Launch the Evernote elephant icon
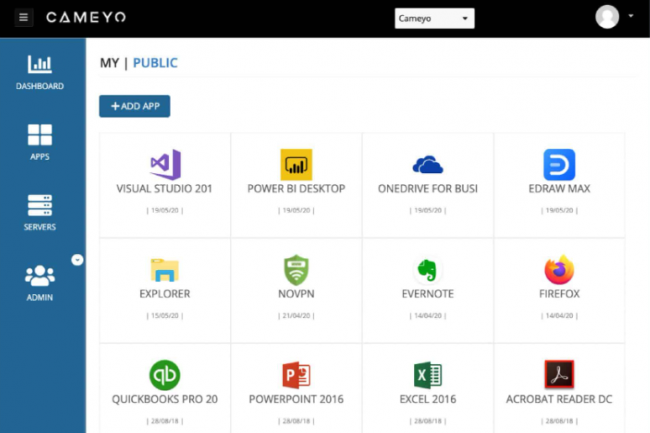The image size is (650, 433). [x=427, y=270]
